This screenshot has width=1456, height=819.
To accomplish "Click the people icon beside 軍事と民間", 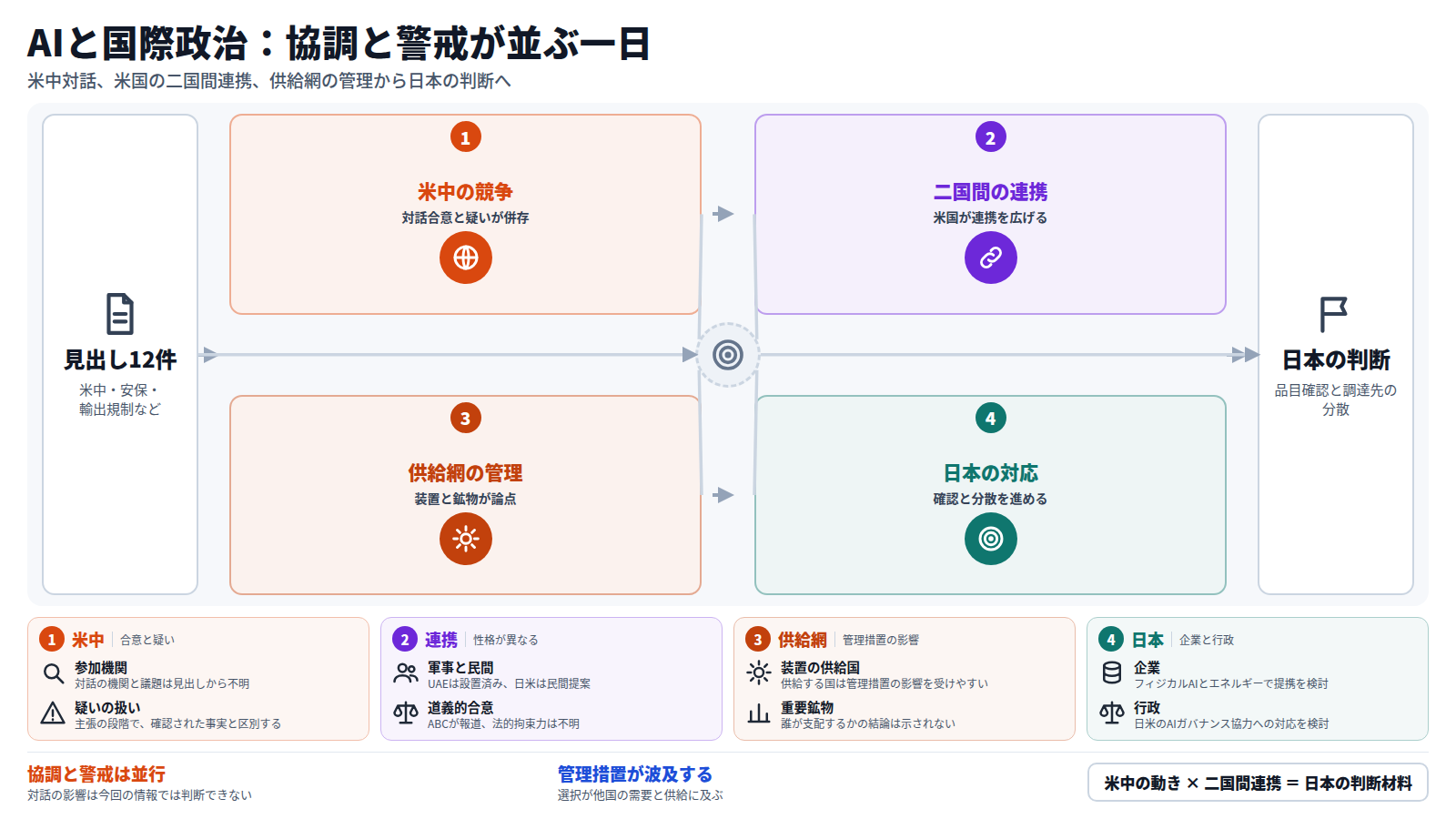I will pos(406,673).
